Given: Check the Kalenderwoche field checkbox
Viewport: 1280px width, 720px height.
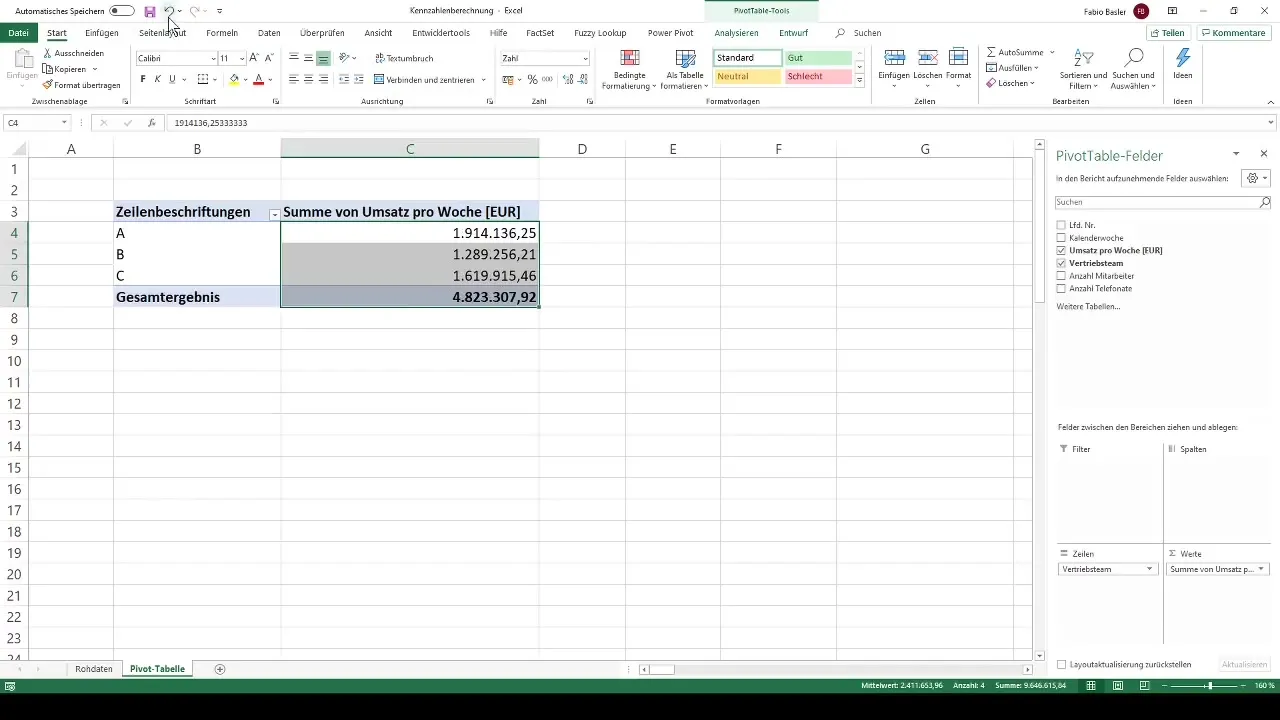Looking at the screenshot, I should tap(1061, 238).
